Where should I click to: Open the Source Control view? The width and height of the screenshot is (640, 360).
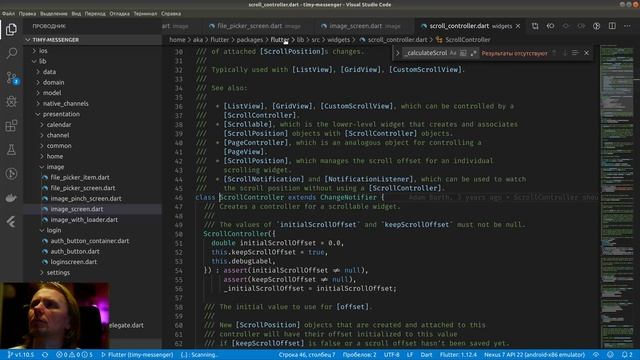11,77
